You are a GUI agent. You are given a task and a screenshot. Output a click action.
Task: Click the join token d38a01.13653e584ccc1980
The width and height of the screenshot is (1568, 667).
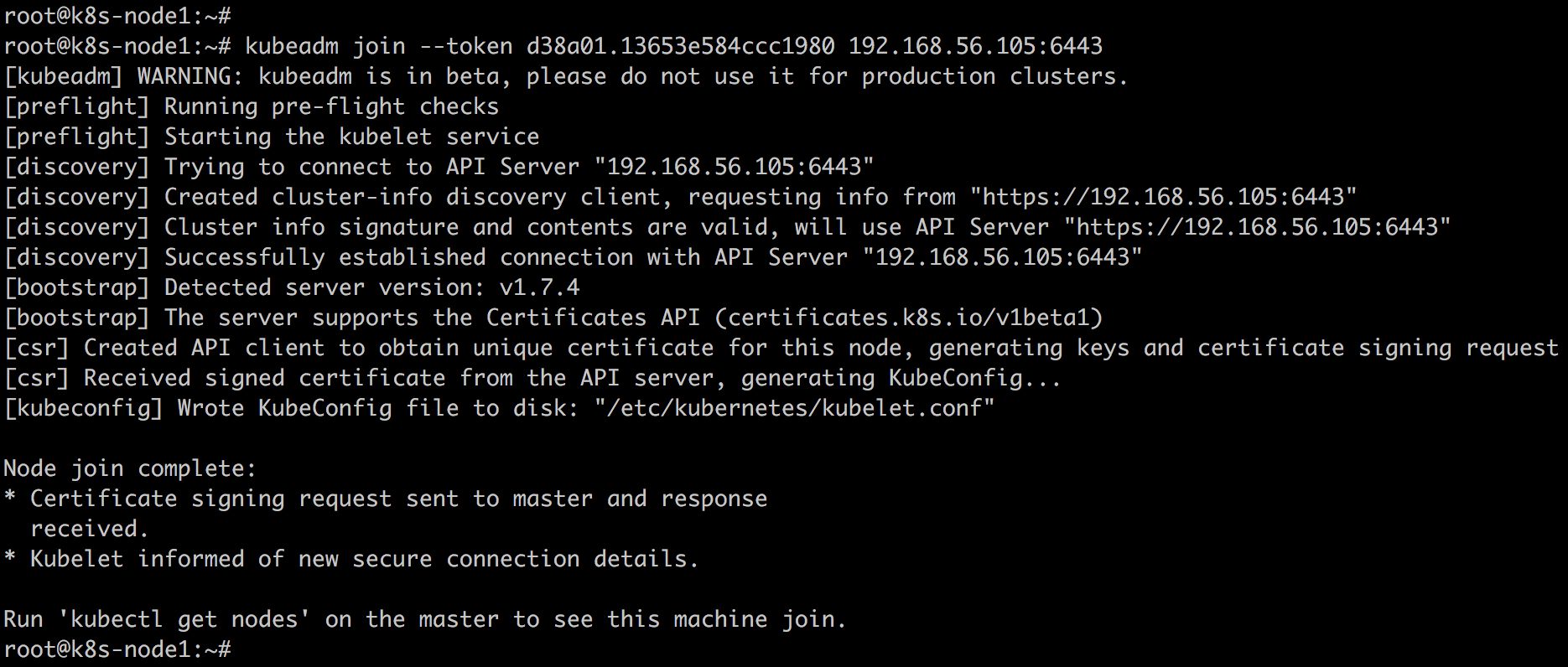[680, 46]
